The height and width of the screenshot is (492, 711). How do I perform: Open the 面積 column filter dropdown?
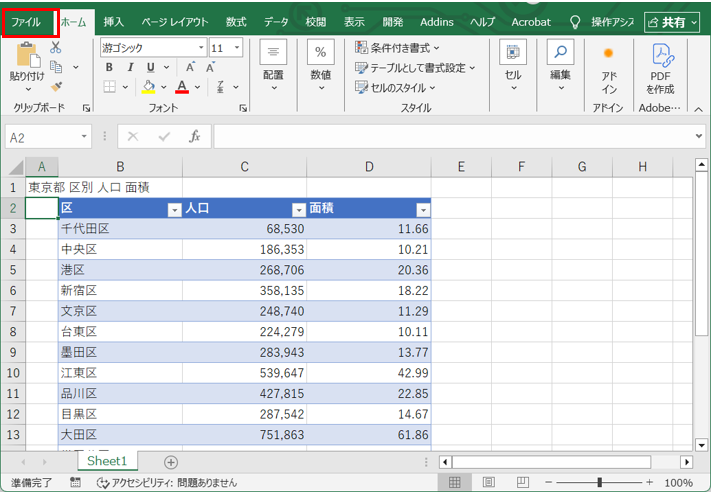click(423, 210)
